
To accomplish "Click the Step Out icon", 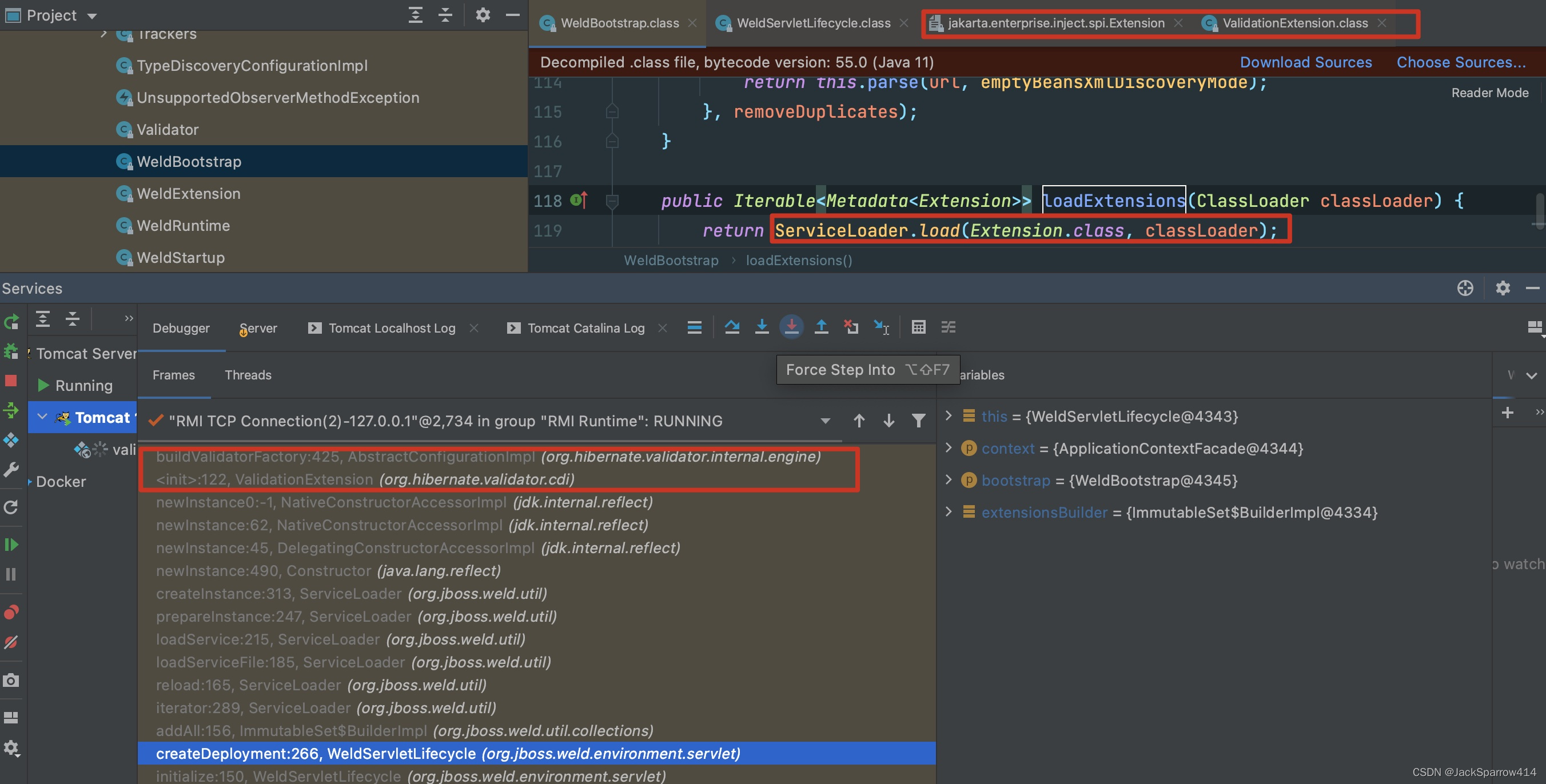I will tap(822, 327).
